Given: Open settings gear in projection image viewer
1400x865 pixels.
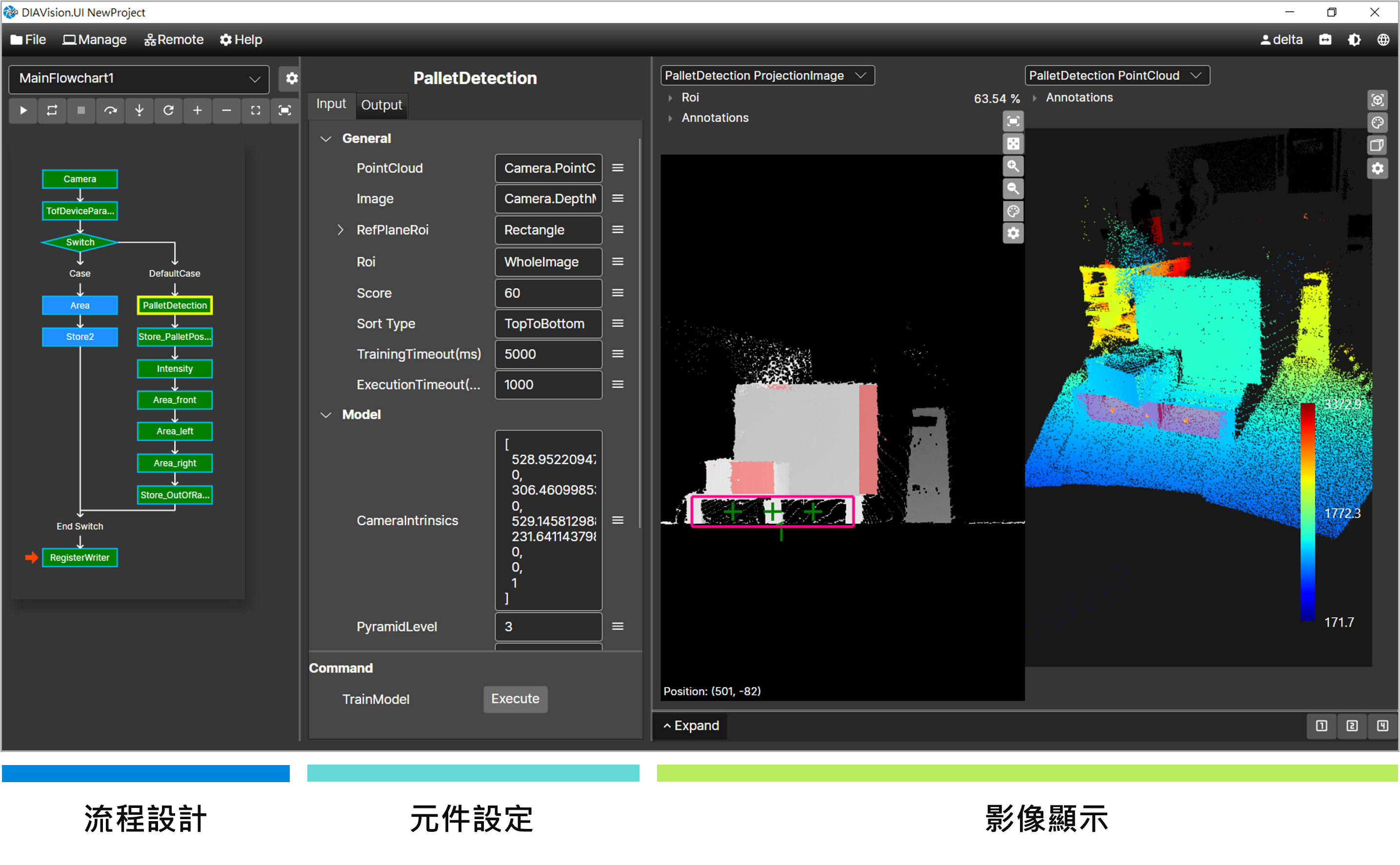Looking at the screenshot, I should click(1013, 234).
